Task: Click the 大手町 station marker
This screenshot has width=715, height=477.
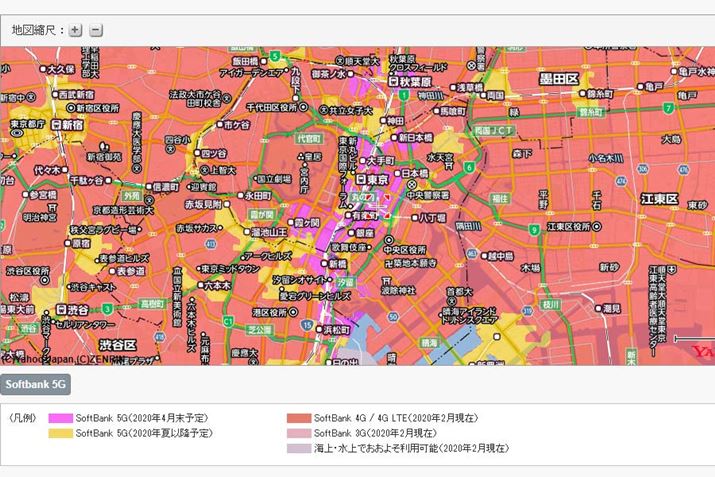Action: (363, 161)
